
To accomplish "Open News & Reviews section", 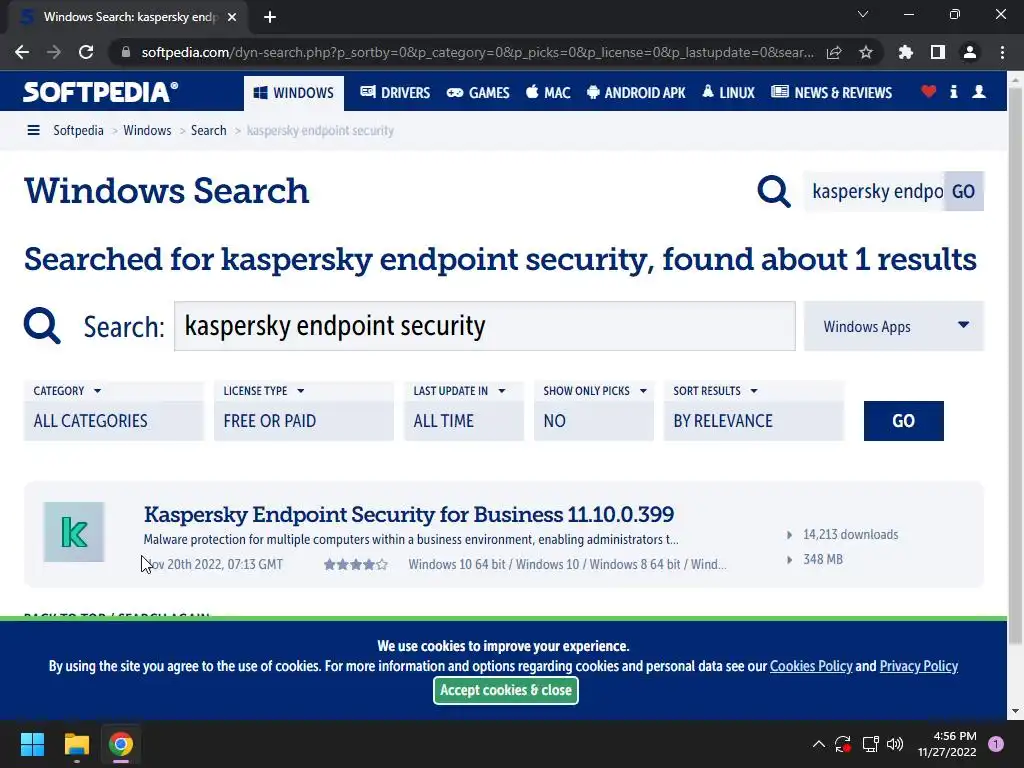I will tap(831, 93).
